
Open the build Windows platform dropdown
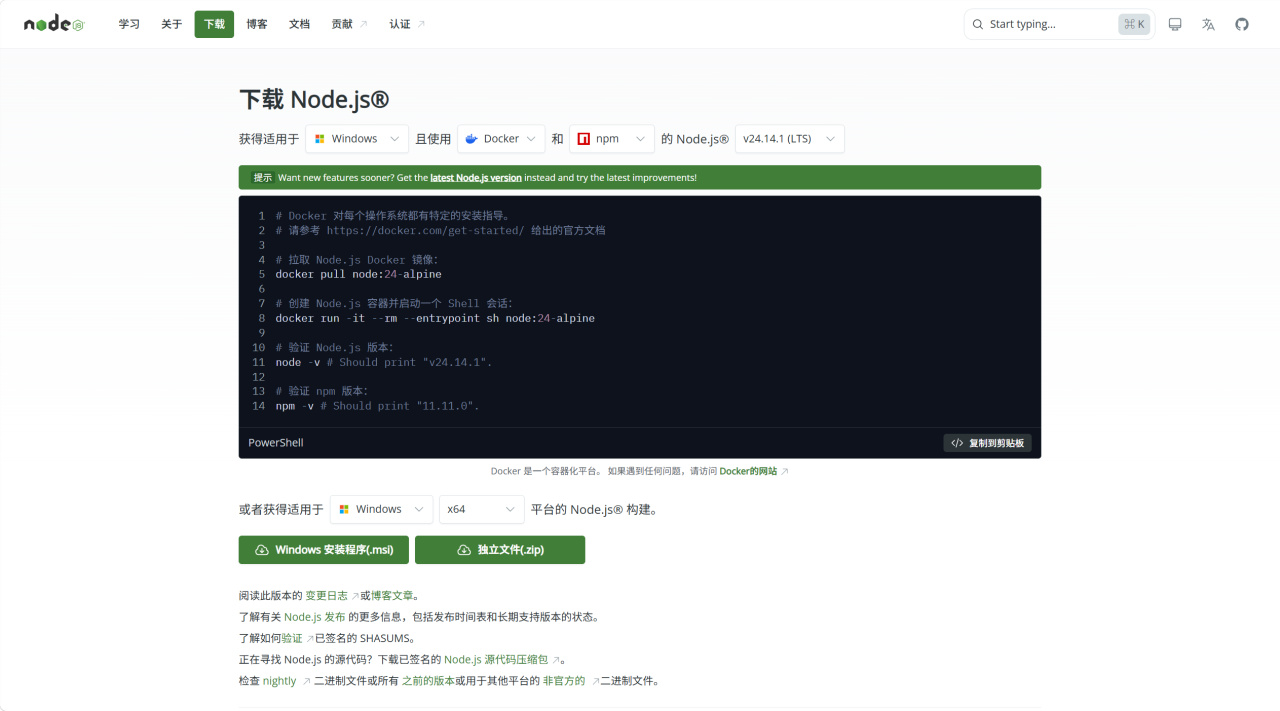381,509
